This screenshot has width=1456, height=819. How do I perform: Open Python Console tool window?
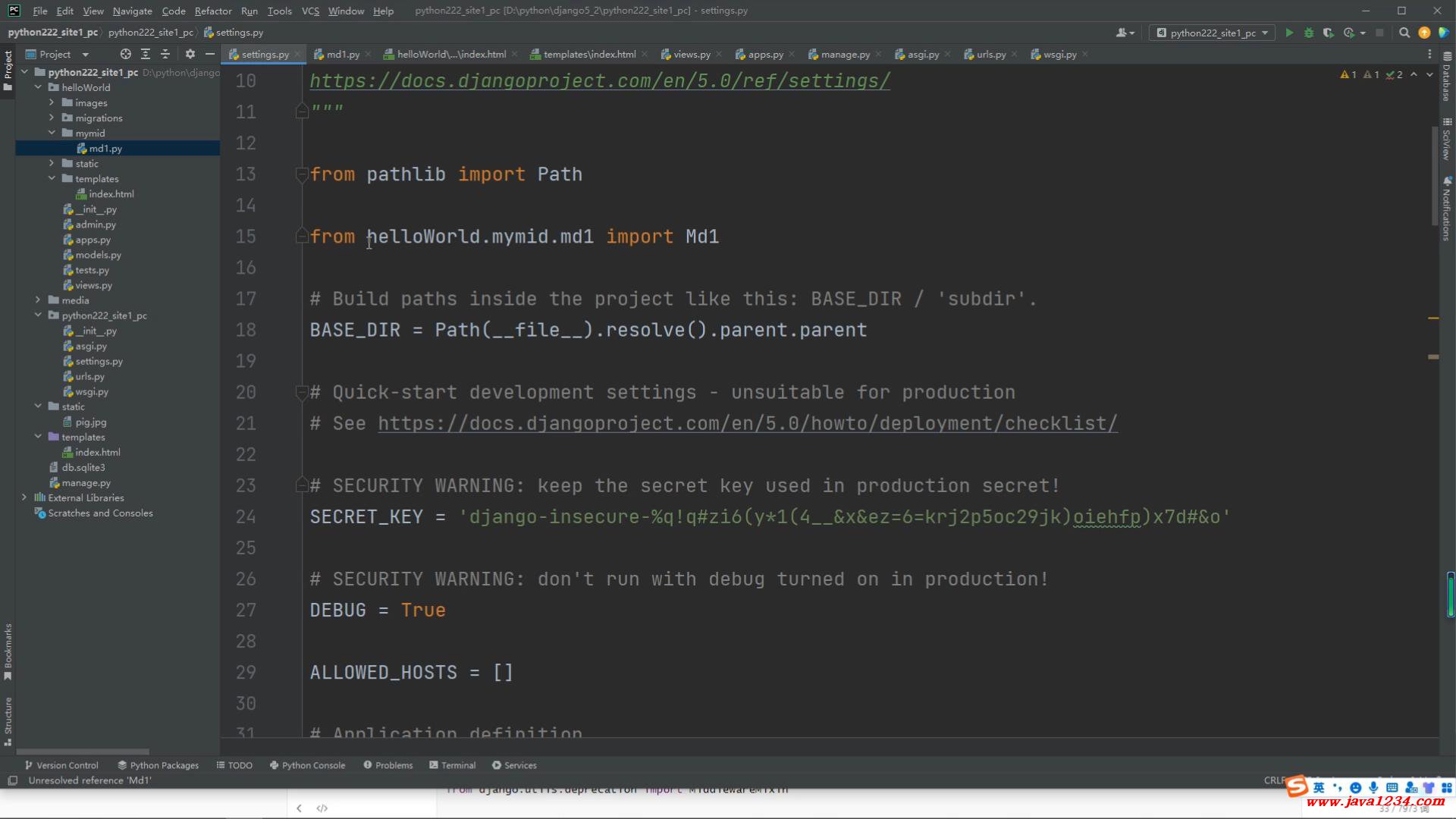point(307,765)
